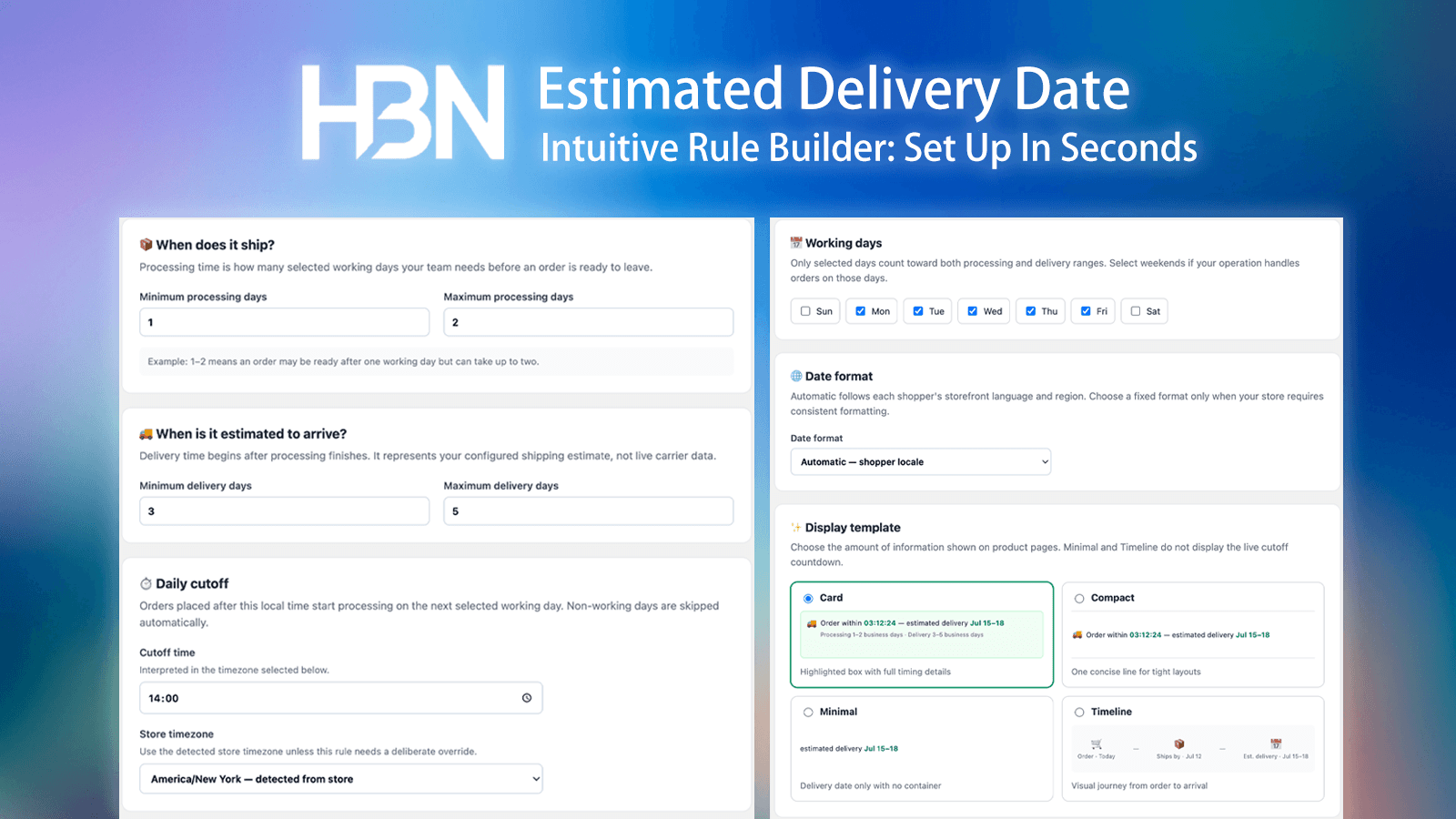Click the Cutoff time field showing 14:00
The height and width of the screenshot is (819, 1456).
click(x=341, y=698)
